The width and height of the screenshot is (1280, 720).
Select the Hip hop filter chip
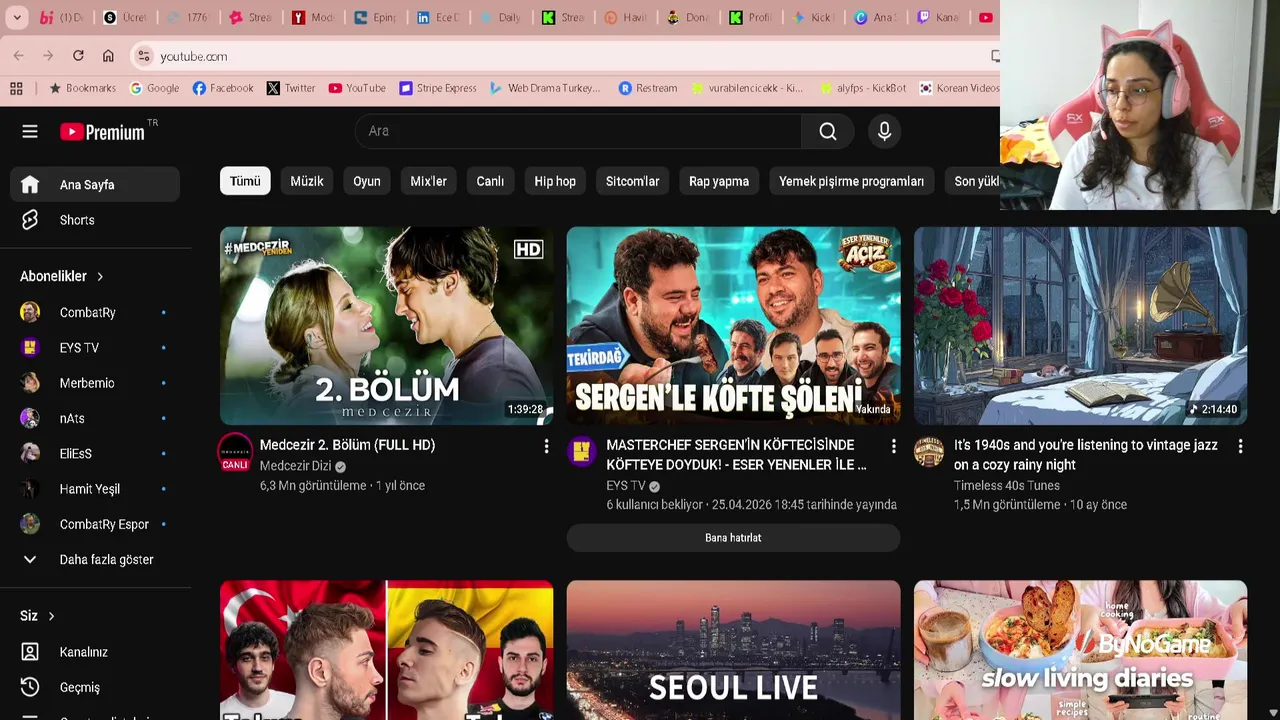[555, 181]
